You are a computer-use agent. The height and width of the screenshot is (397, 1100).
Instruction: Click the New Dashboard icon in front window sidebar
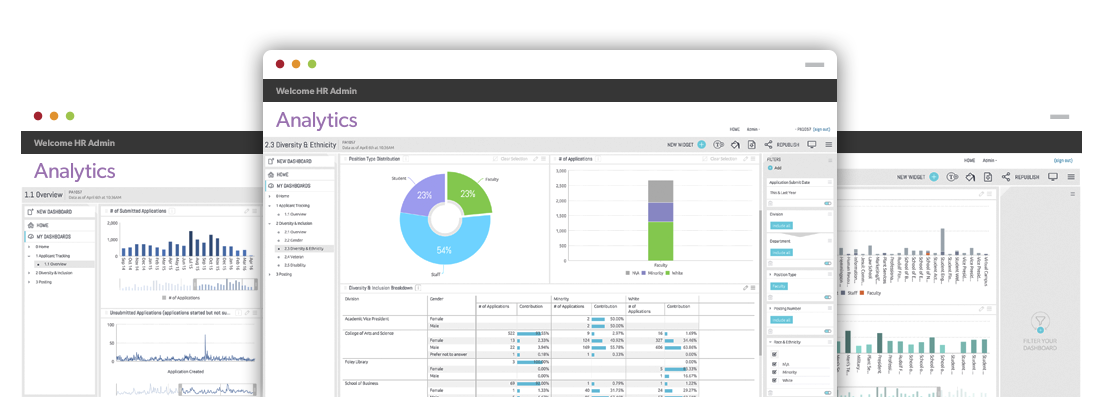(x=270, y=161)
